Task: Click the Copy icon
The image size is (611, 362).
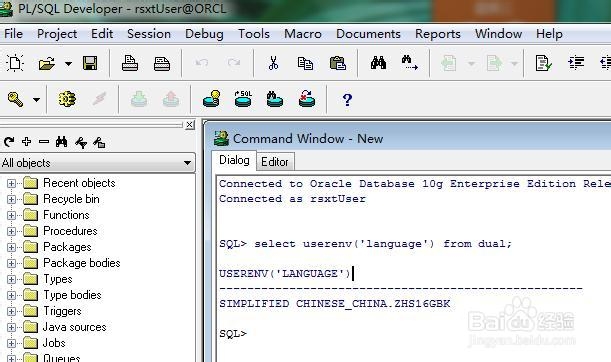Action: (305, 64)
